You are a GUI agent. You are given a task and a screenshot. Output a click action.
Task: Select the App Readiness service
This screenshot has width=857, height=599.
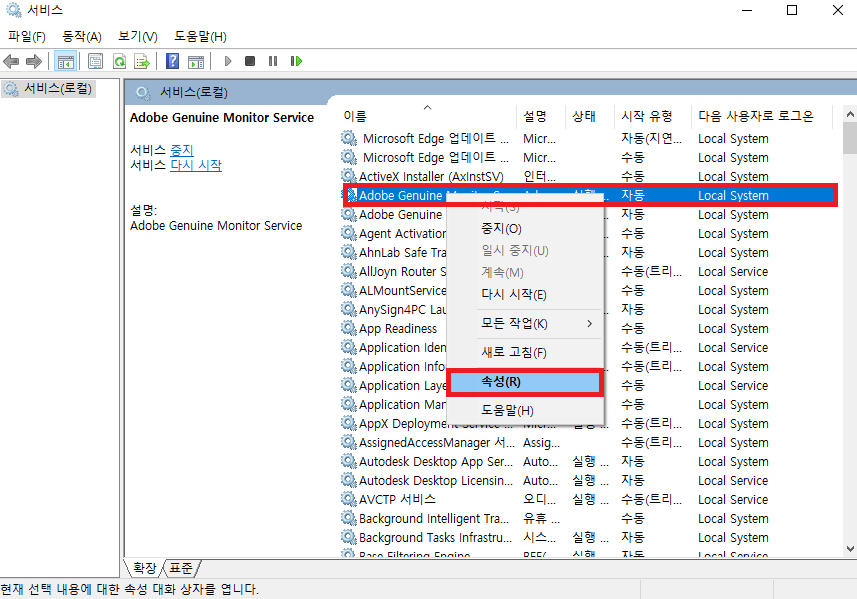coord(398,328)
